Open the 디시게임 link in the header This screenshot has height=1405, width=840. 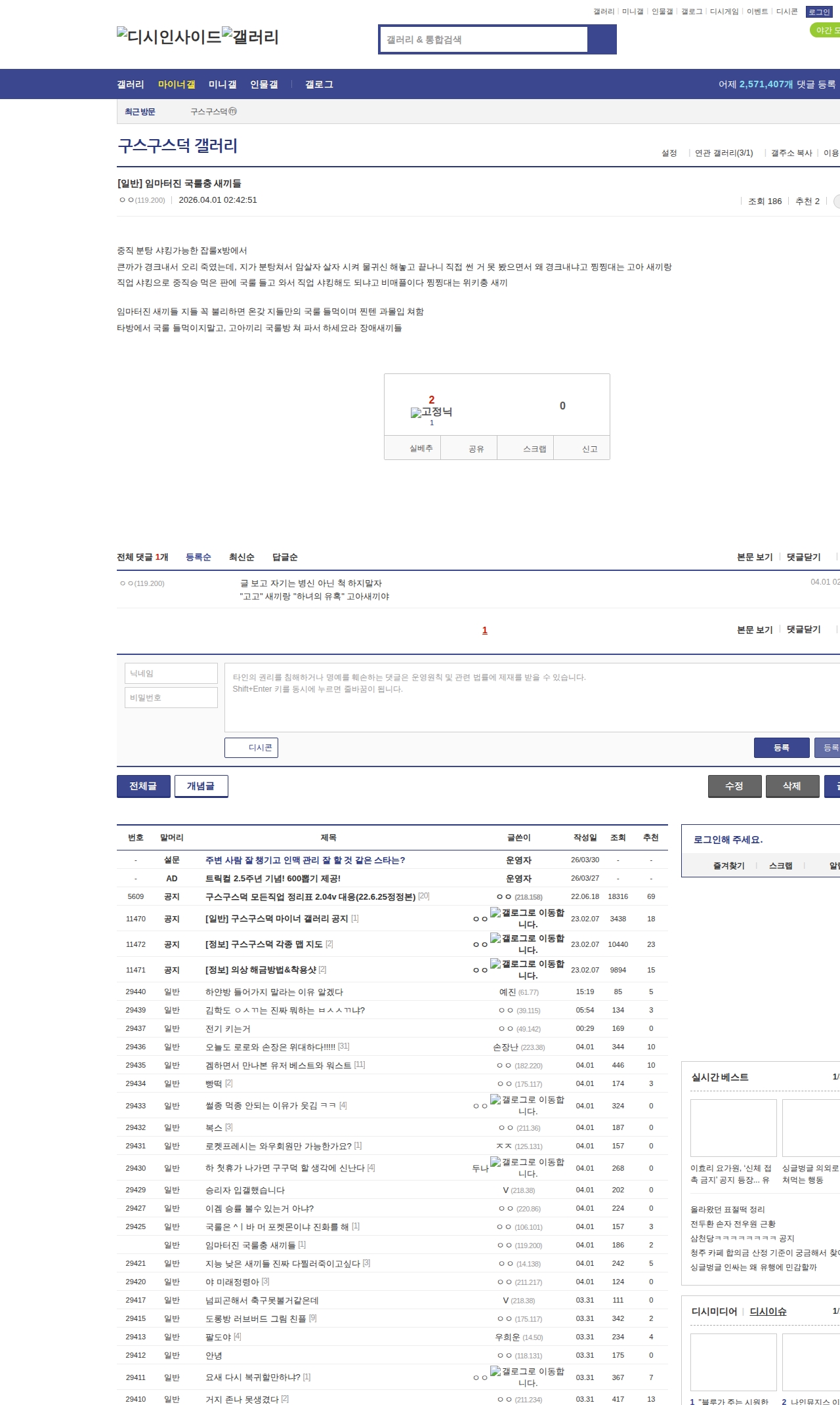[724, 12]
